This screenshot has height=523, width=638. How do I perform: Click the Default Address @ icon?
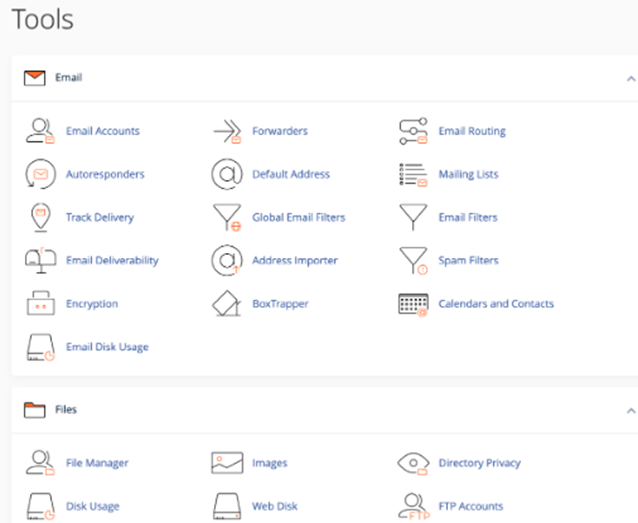pyautogui.click(x=227, y=174)
